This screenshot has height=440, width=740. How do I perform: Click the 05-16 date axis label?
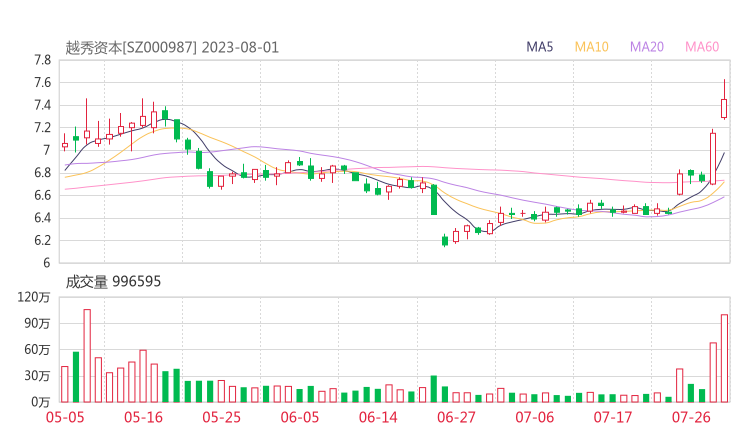point(143,417)
